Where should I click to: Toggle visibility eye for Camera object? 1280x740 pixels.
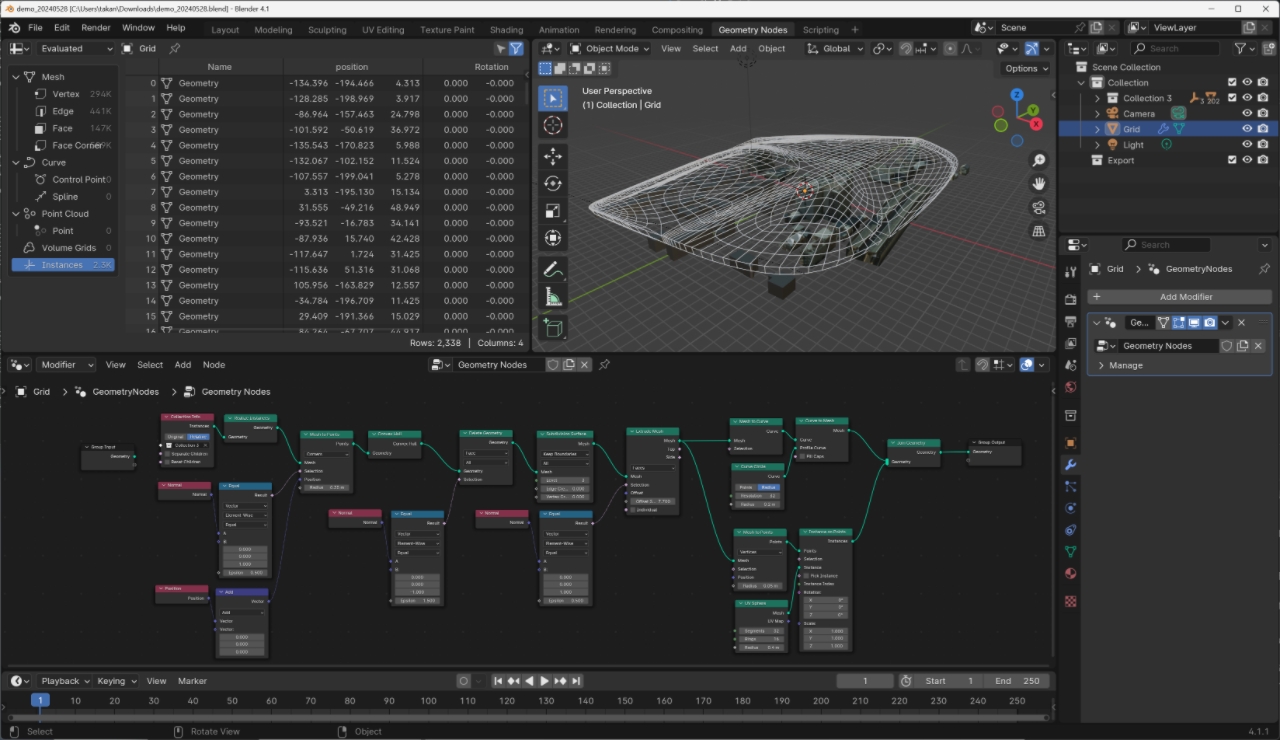tap(1248, 114)
